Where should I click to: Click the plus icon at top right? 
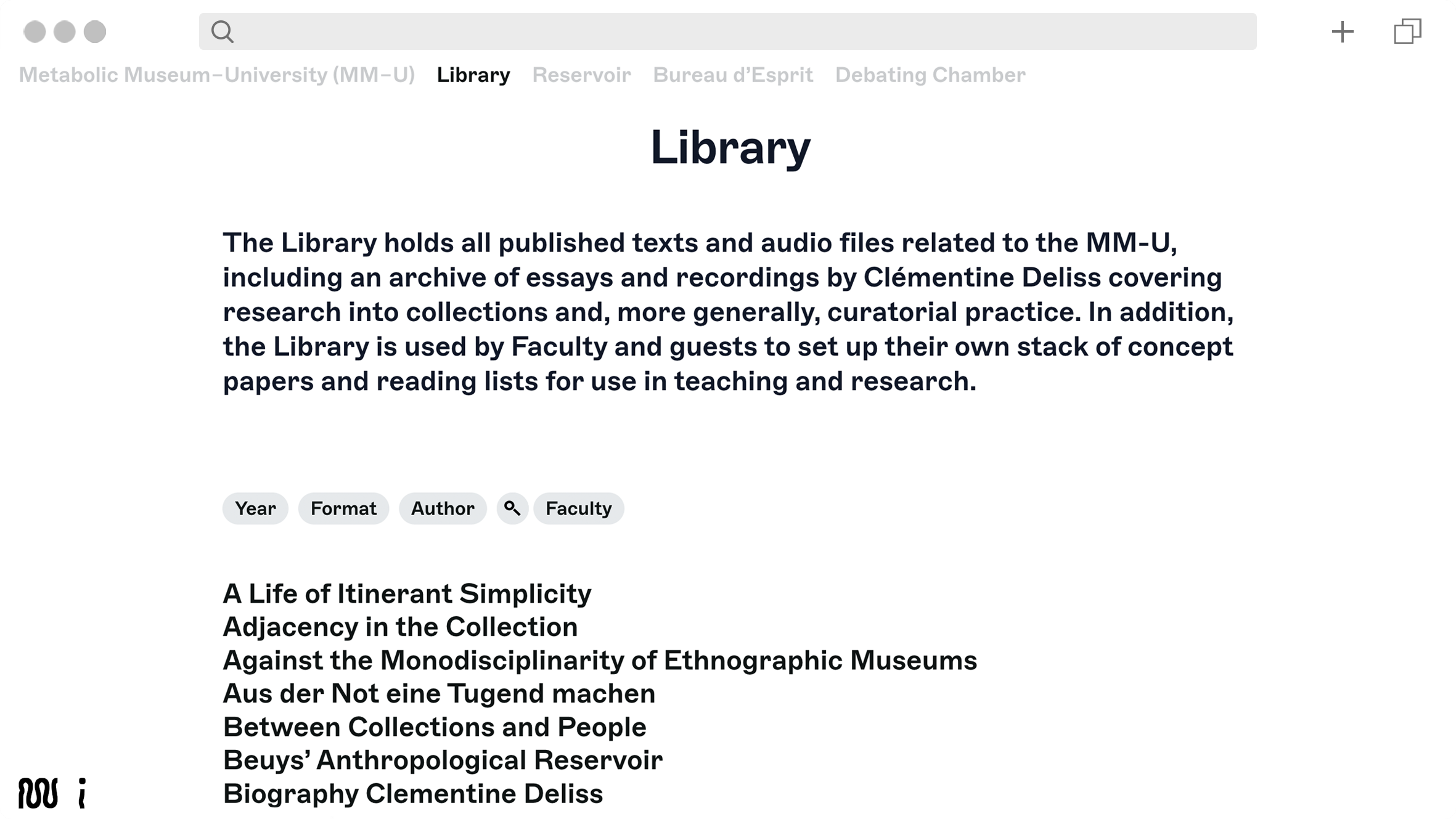click(x=1343, y=31)
